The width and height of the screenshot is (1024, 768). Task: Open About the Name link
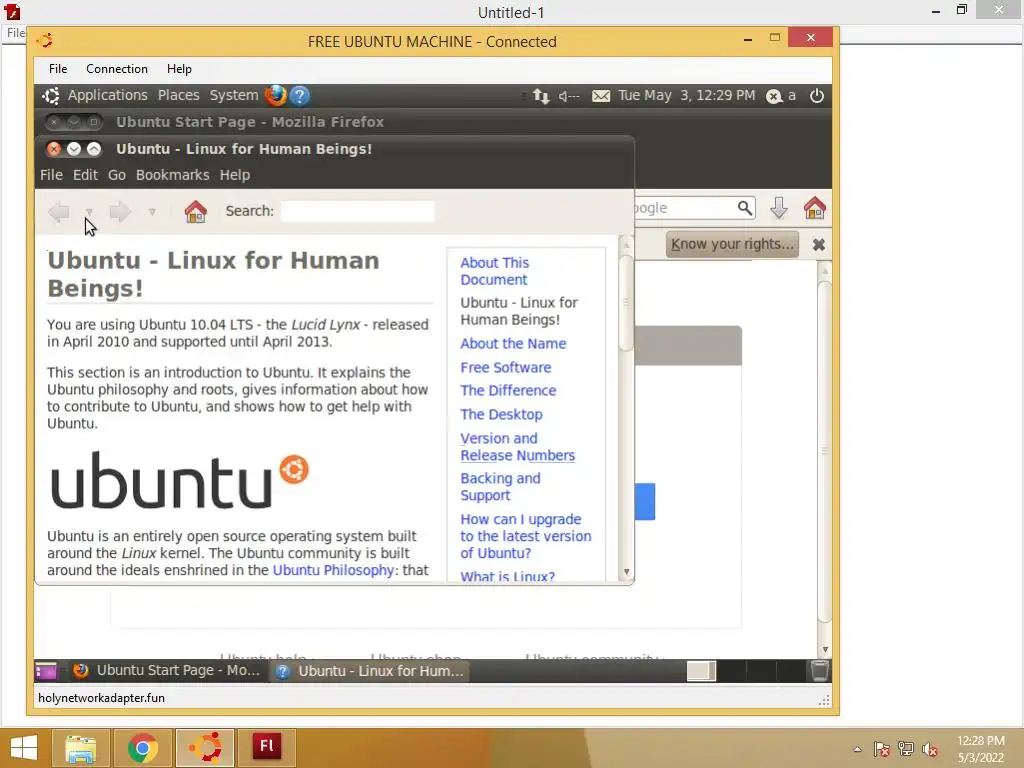(513, 344)
